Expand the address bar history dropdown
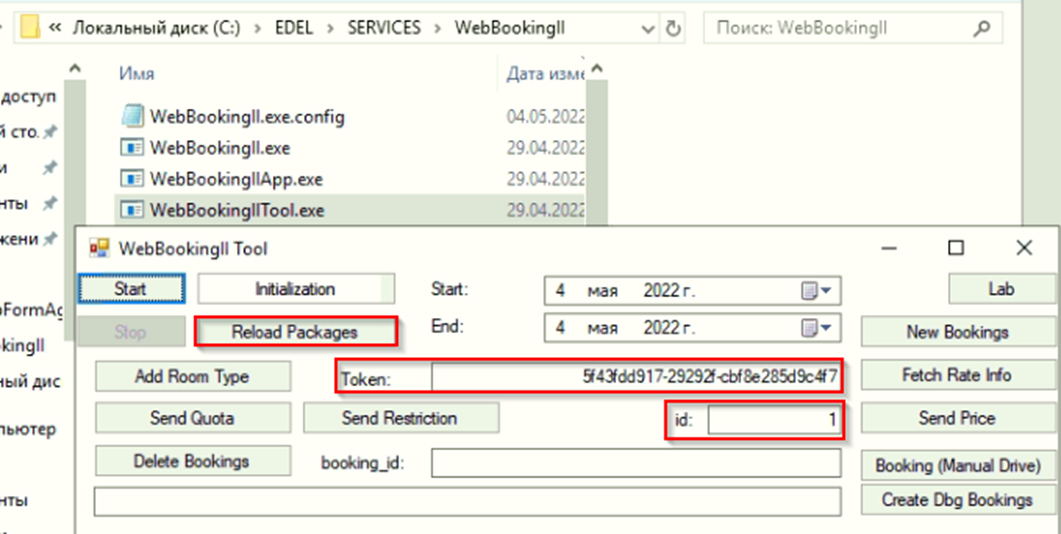 click(645, 28)
